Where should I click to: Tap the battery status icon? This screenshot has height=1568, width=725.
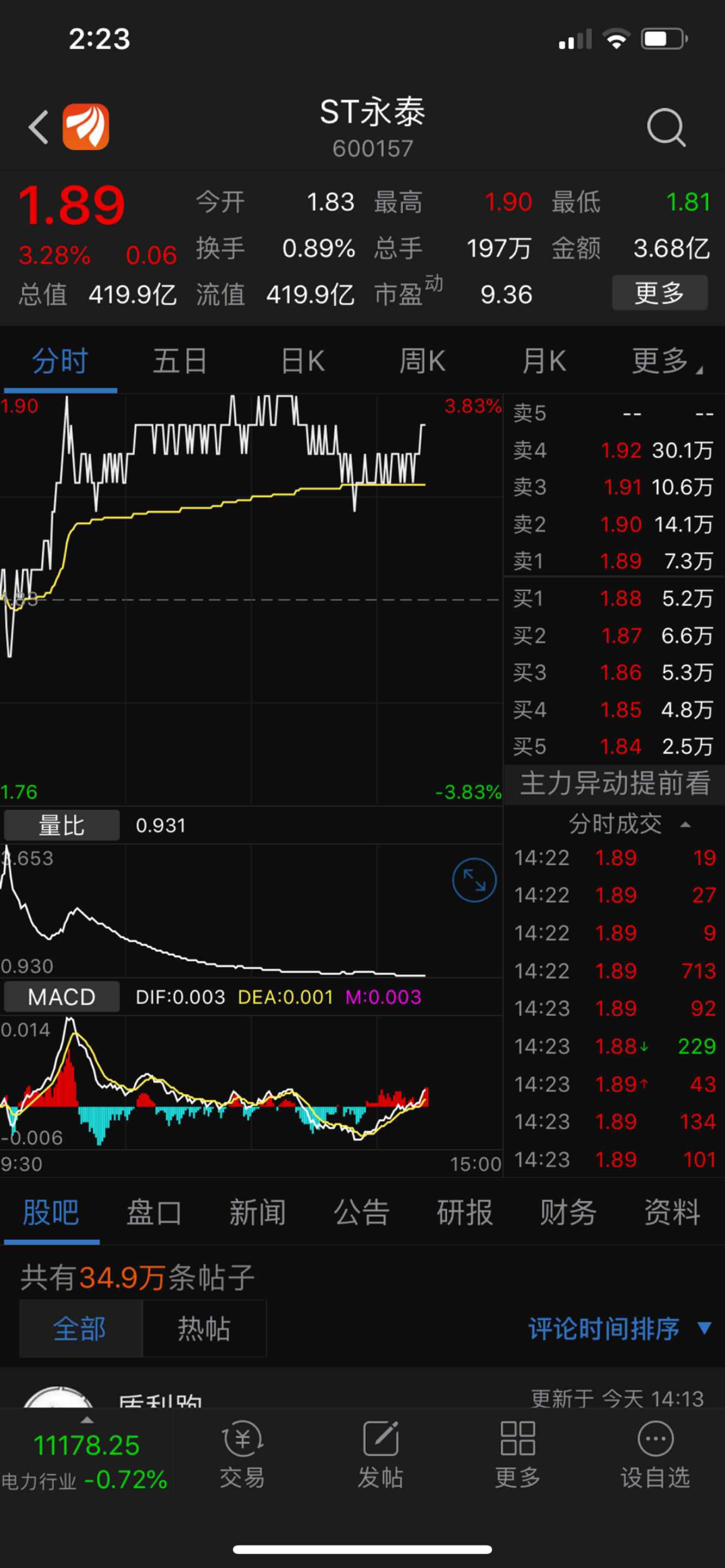tap(664, 39)
